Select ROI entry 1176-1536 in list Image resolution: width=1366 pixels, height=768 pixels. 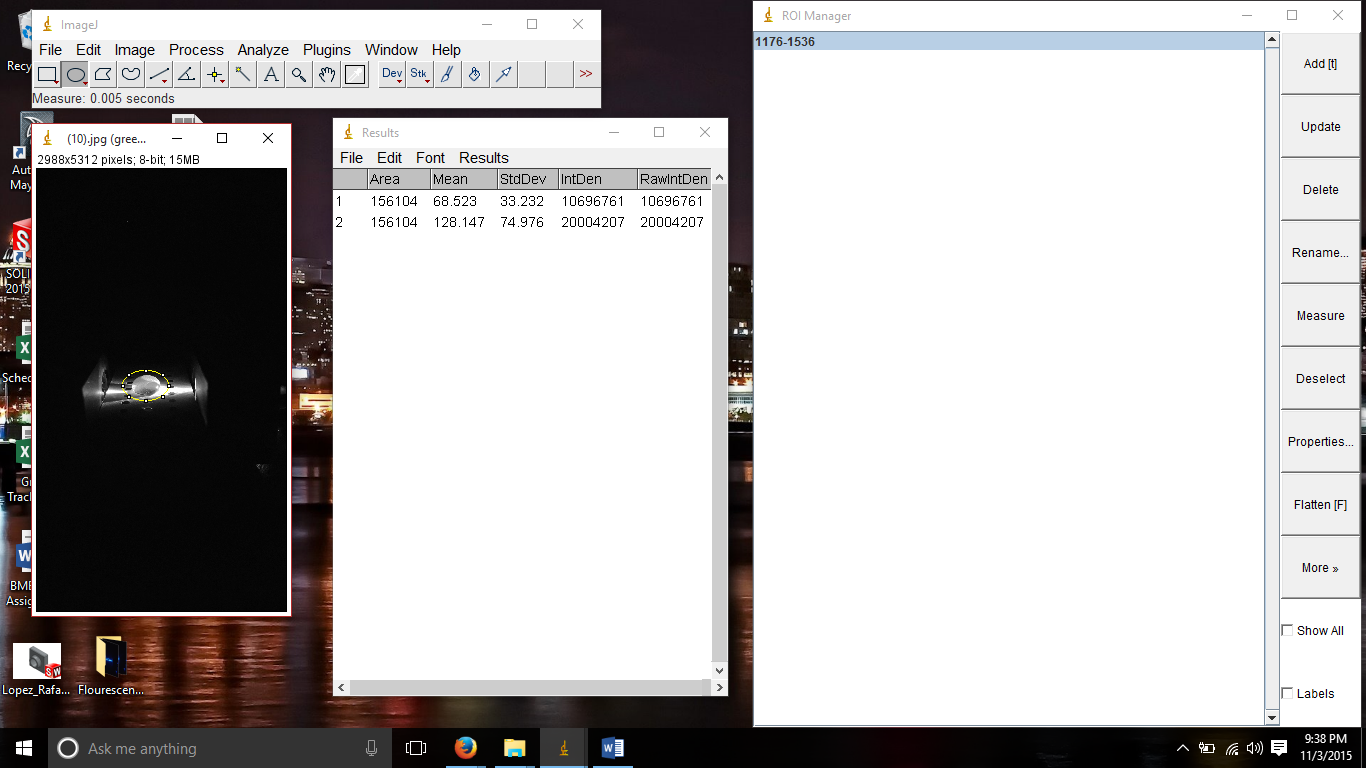point(1008,42)
